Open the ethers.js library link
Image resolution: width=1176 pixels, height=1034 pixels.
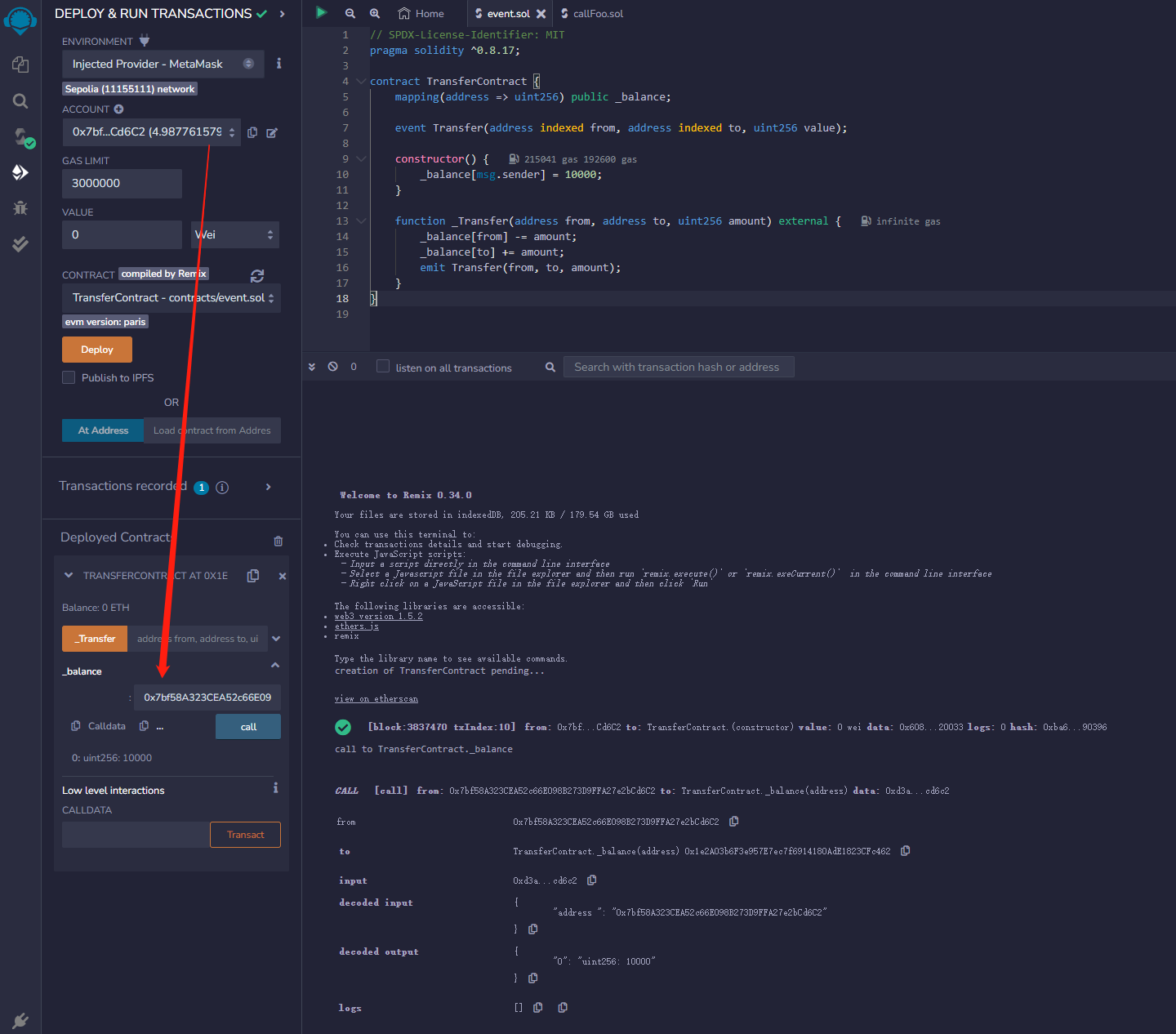[x=357, y=626]
